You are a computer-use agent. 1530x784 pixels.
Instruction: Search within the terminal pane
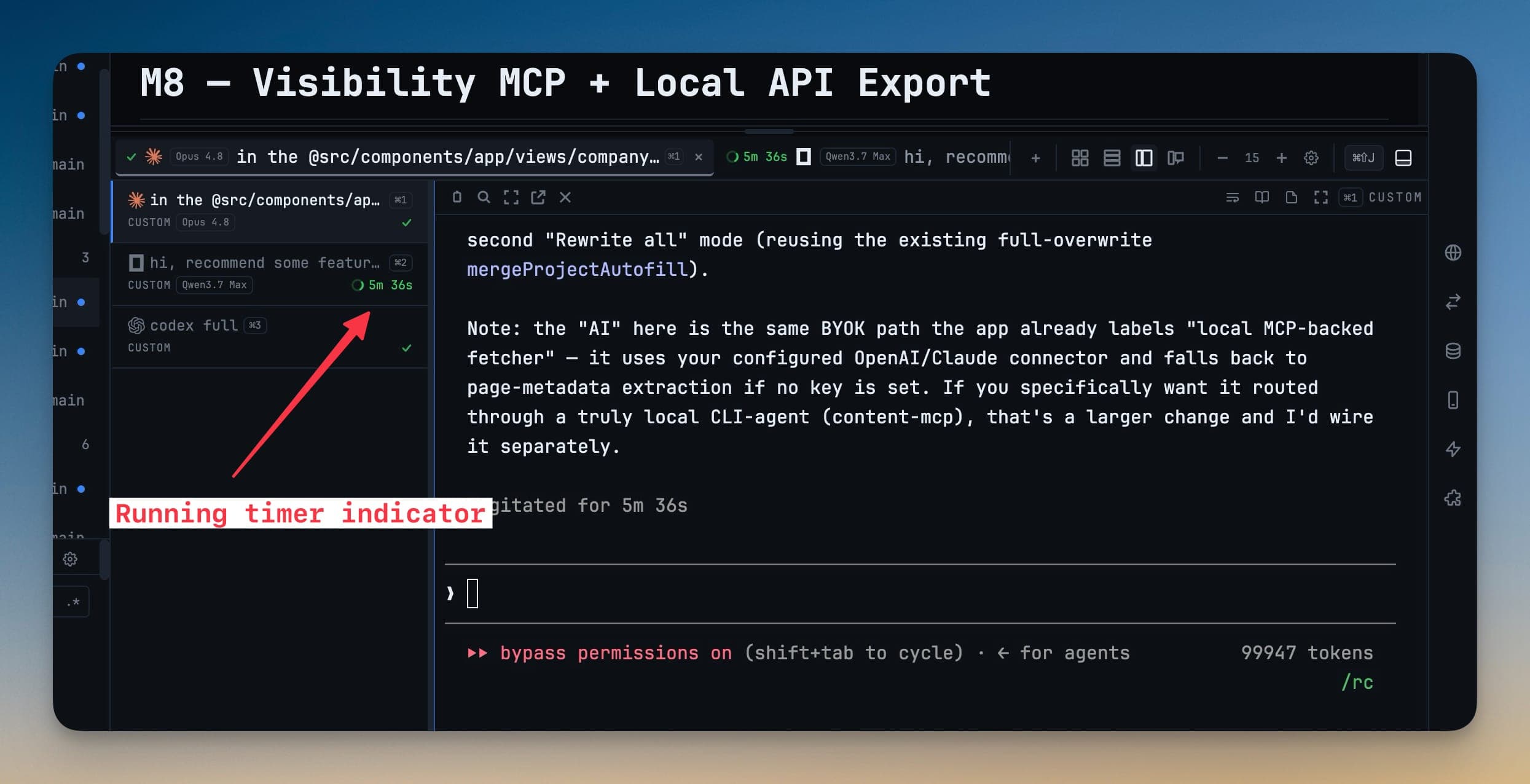(484, 197)
